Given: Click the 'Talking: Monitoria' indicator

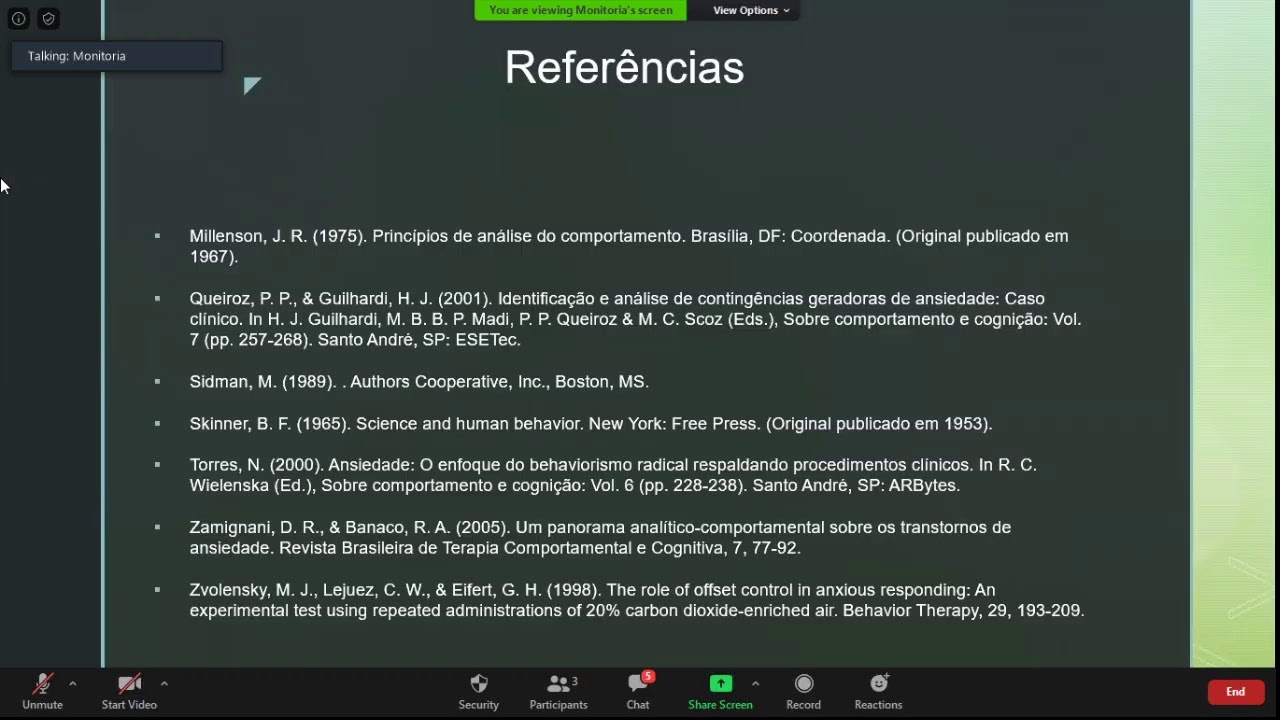Looking at the screenshot, I should pyautogui.click(x=117, y=56).
